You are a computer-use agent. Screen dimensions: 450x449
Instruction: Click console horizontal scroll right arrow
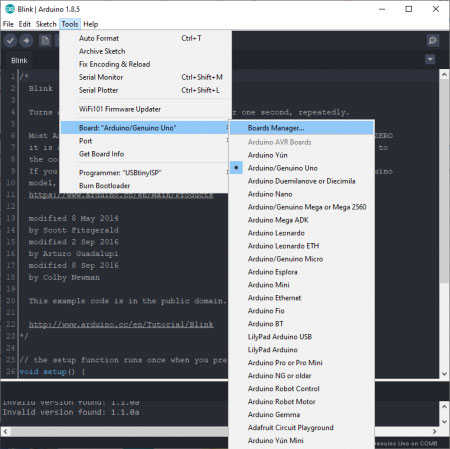[434, 432]
